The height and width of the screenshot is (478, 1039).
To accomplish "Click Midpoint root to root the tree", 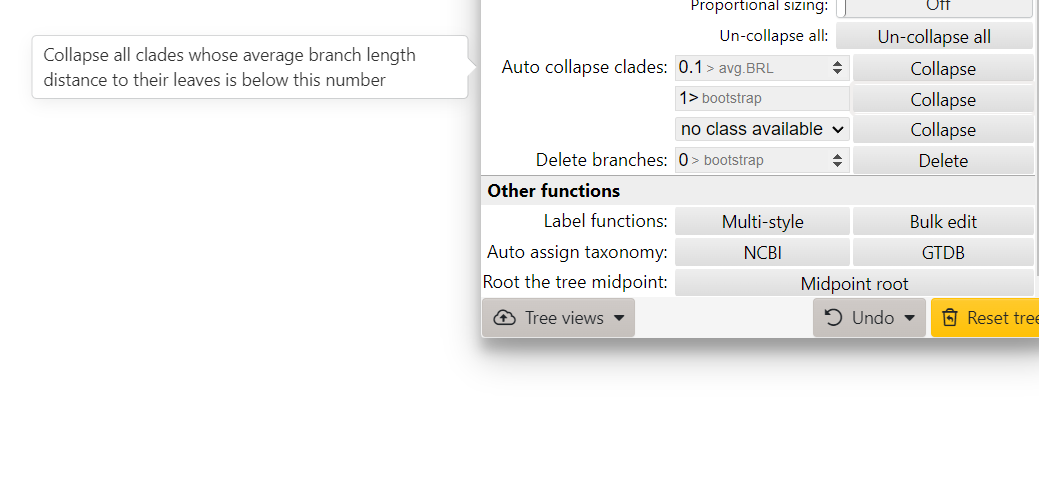I will coord(854,283).
